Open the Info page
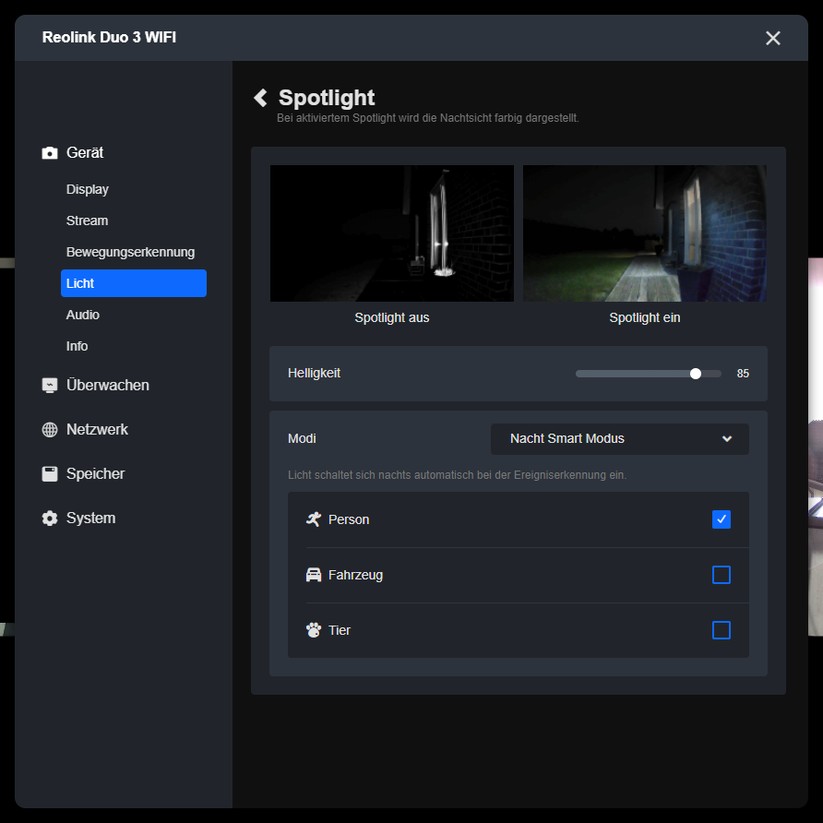Image resolution: width=823 pixels, height=823 pixels. [x=76, y=345]
